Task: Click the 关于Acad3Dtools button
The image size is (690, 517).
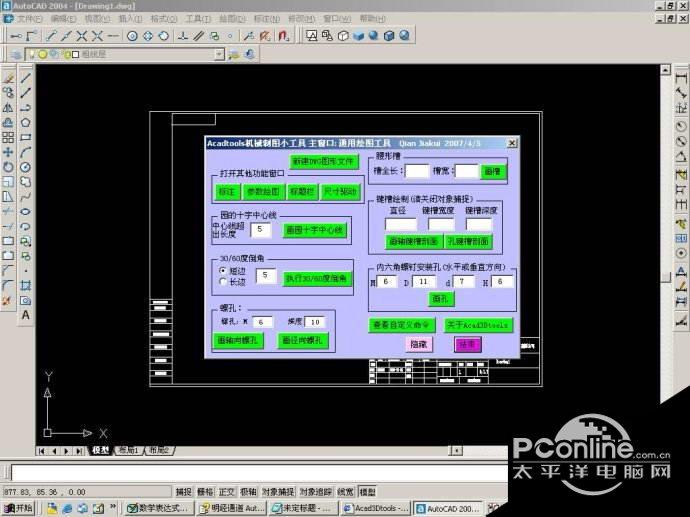Action: [478, 325]
